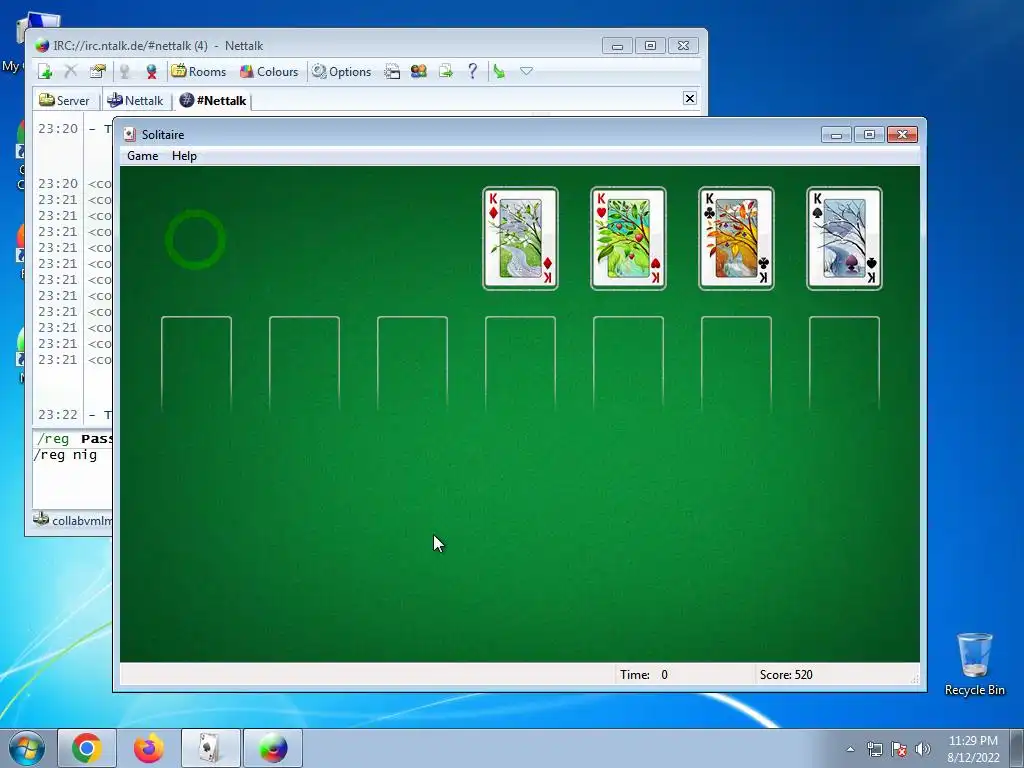Click the Nettalk title bar app icon
Viewport: 1024px width, 768px height.
click(x=42, y=46)
